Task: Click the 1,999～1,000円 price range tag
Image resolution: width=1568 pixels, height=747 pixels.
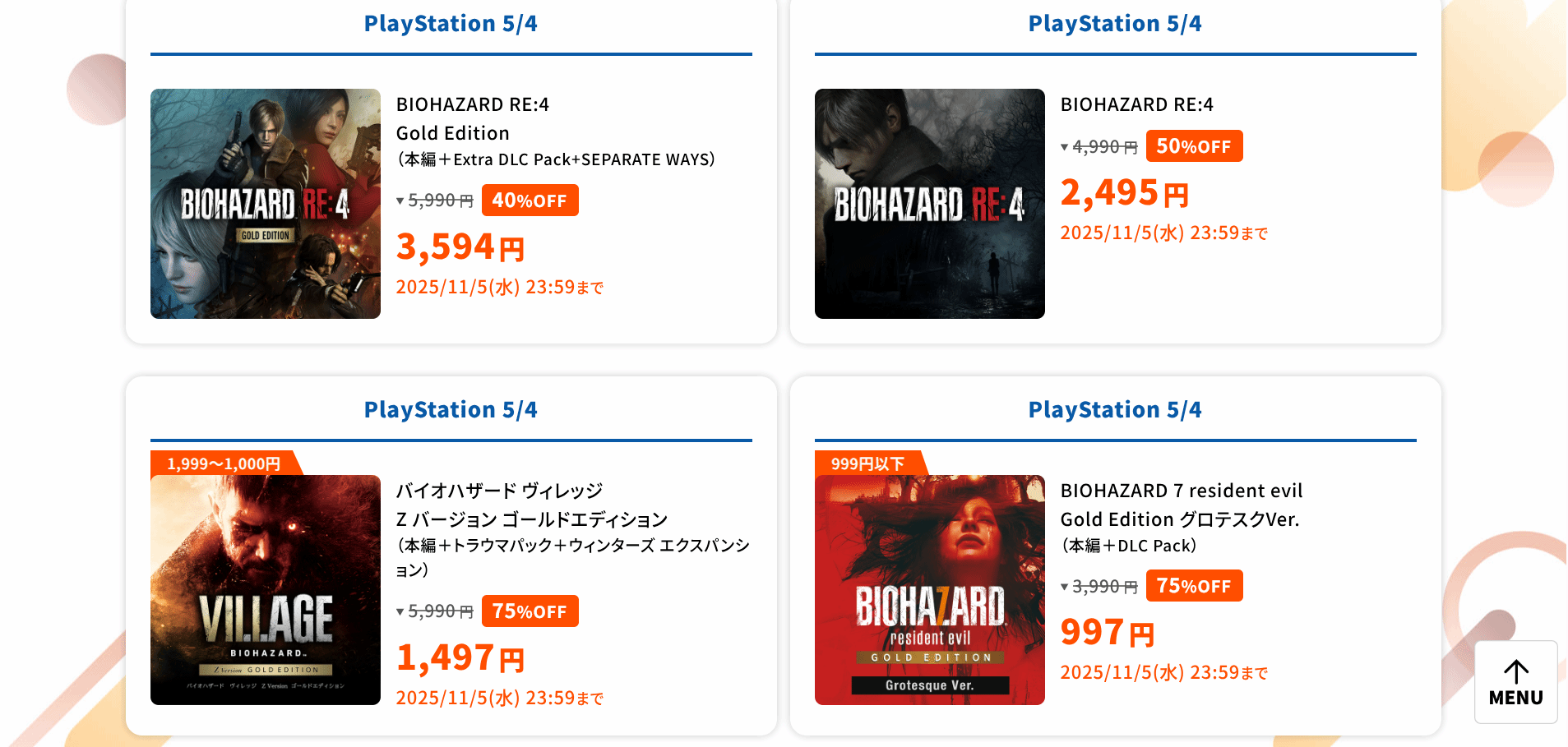Action: (224, 463)
